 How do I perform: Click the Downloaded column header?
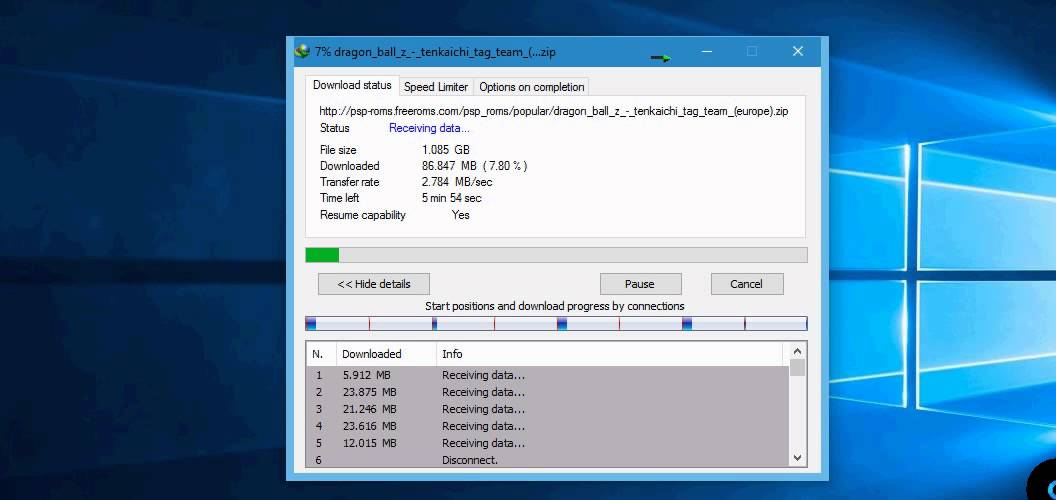coord(386,354)
